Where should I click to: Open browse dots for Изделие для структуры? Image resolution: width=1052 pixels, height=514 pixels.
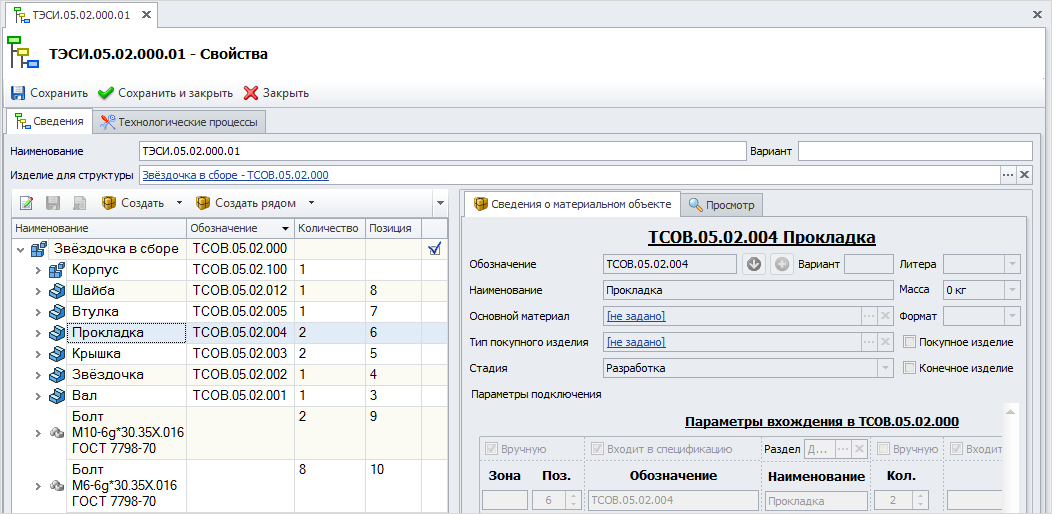pyautogui.click(x=1007, y=175)
